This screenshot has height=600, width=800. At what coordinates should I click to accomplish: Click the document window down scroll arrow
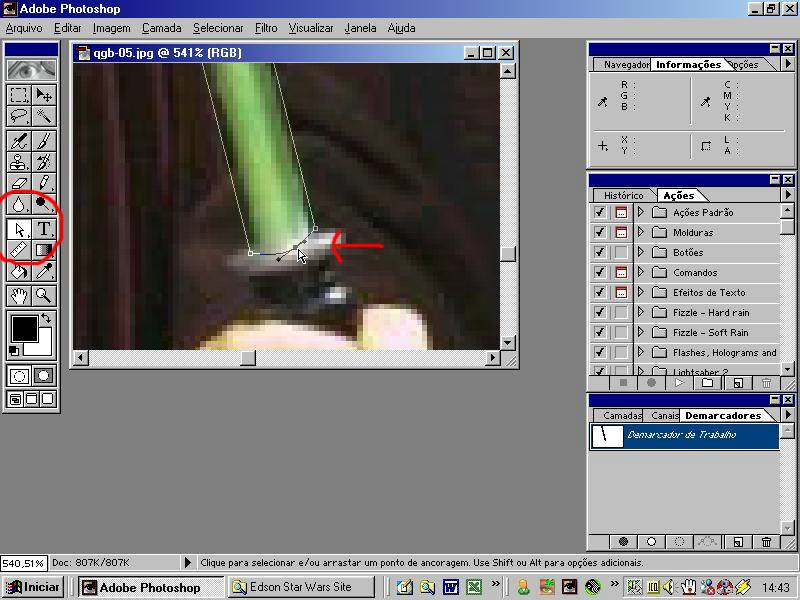508,342
